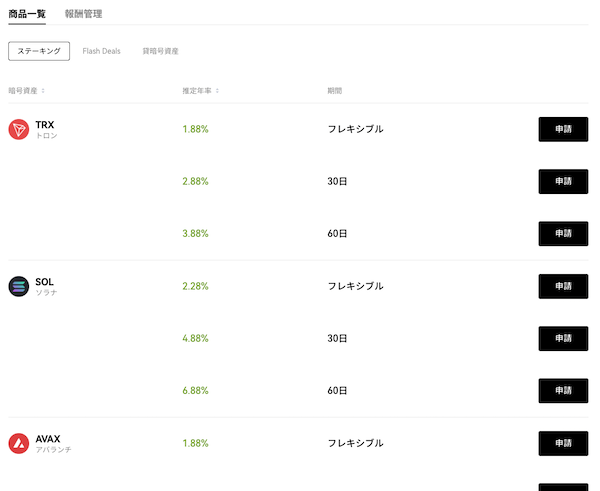Click the AVAX Avalanche coin icon
This screenshot has width=600, height=491.
19,443
